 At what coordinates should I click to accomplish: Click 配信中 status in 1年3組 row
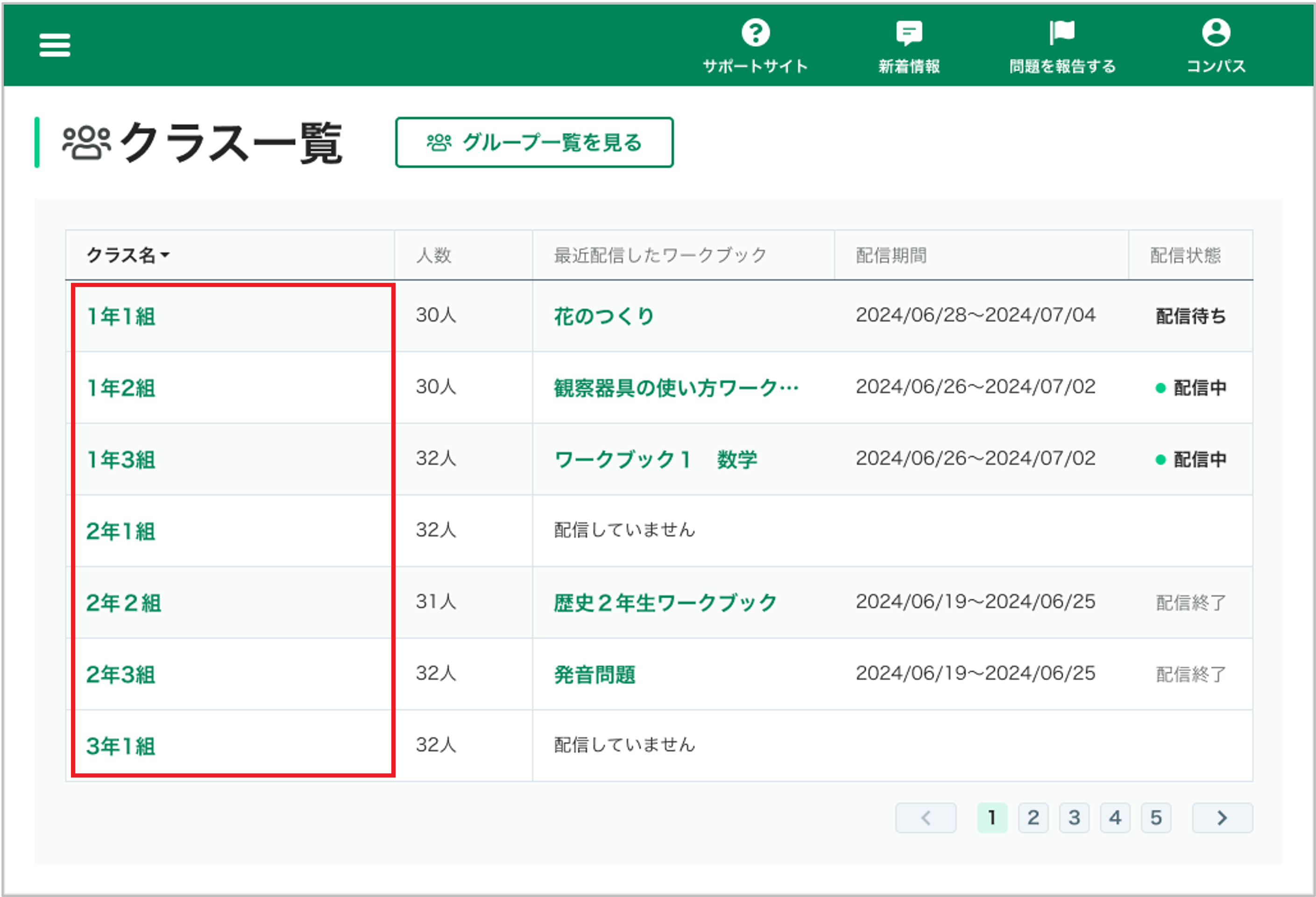tap(1190, 459)
